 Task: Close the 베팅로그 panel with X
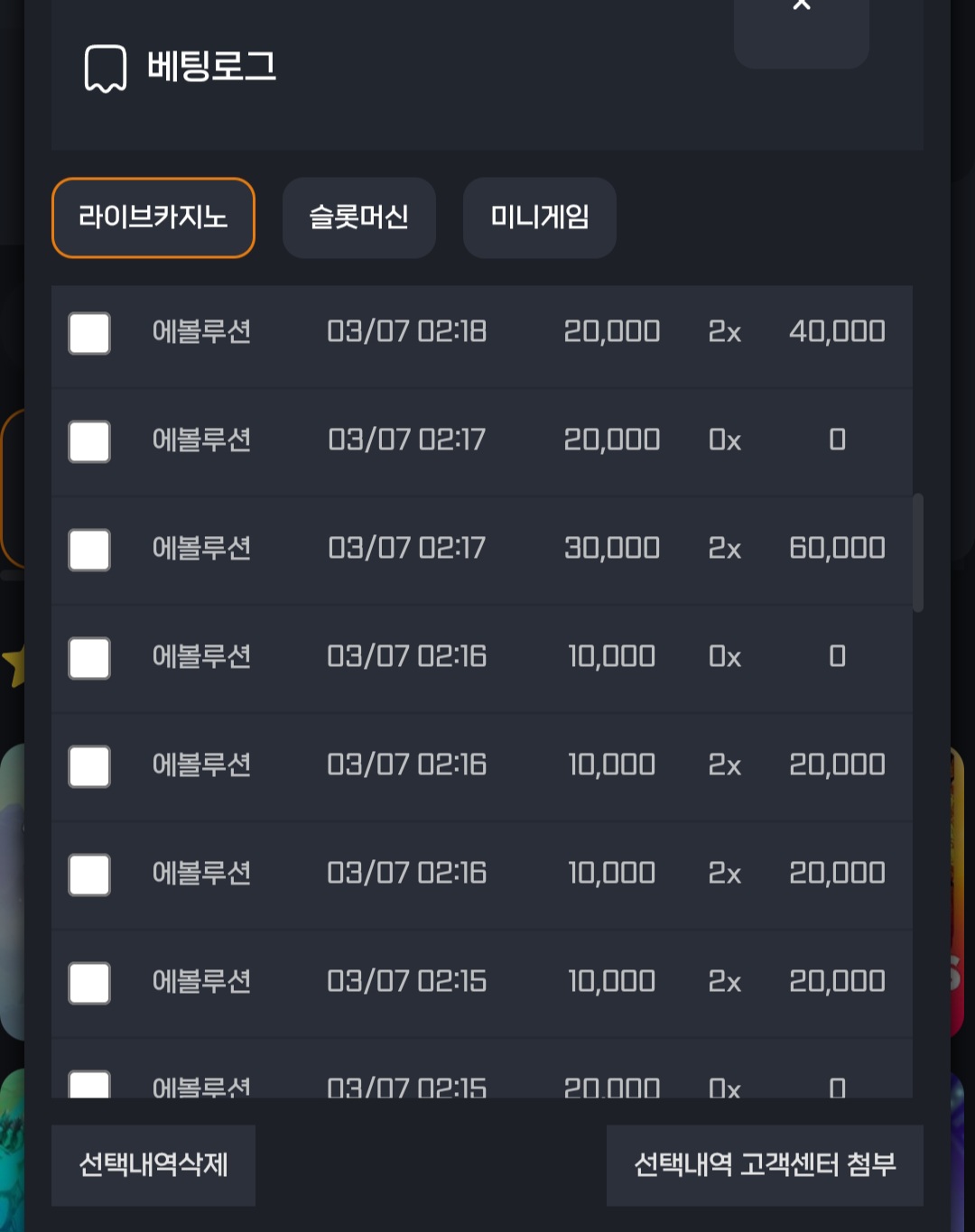tap(801, 27)
